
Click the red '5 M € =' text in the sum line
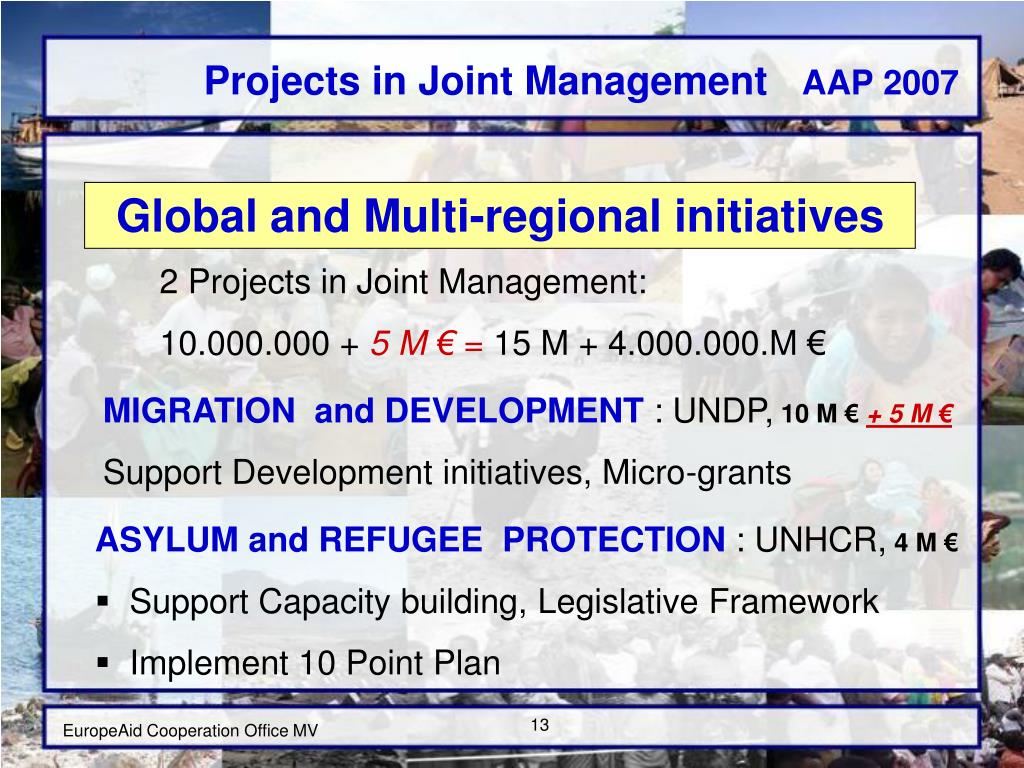click(426, 344)
